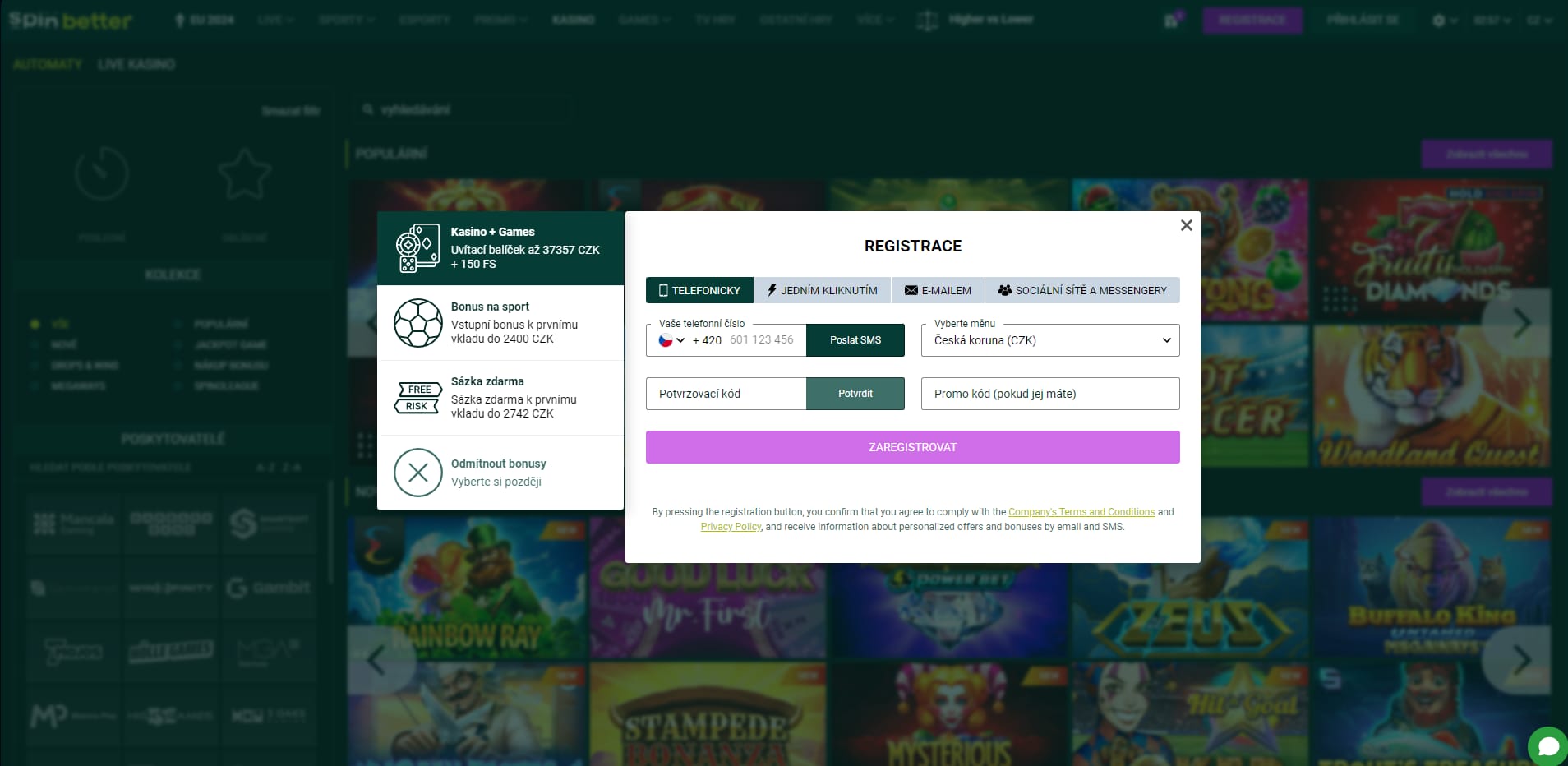Select the Gambit provider logo
The width and height of the screenshot is (1568, 766).
click(x=269, y=588)
